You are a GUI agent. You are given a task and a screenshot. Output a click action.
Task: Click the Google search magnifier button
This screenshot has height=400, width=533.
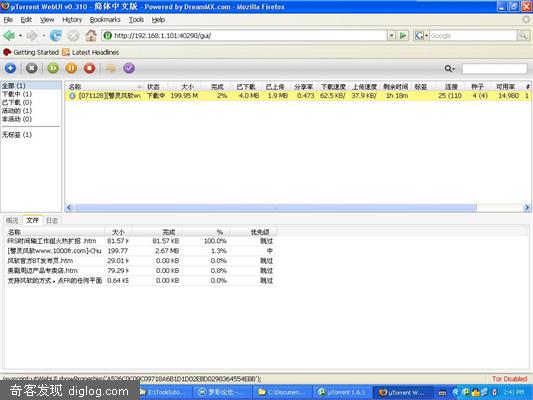(x=523, y=35)
